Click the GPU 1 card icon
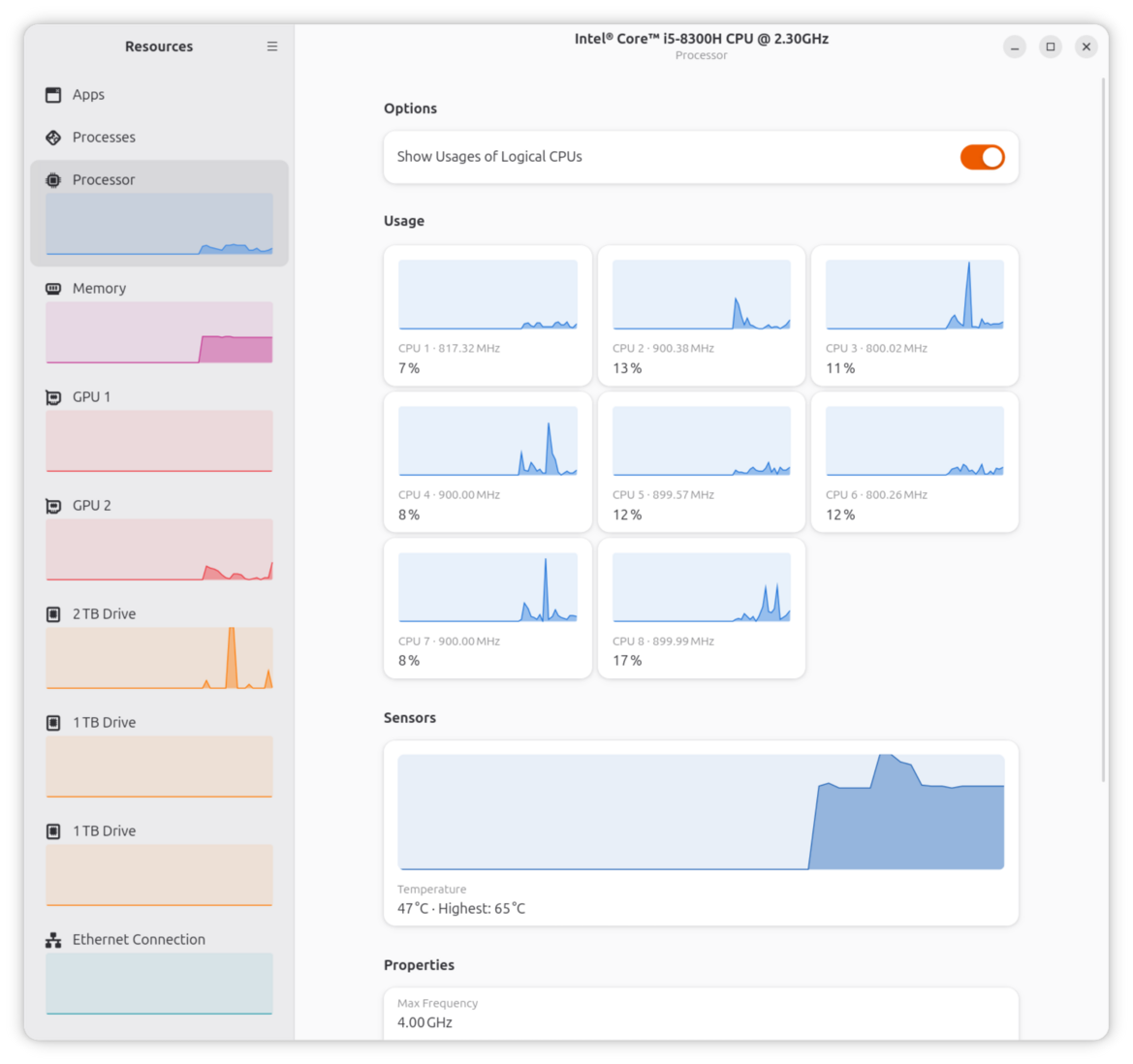The height and width of the screenshot is (1064, 1133). [53, 397]
